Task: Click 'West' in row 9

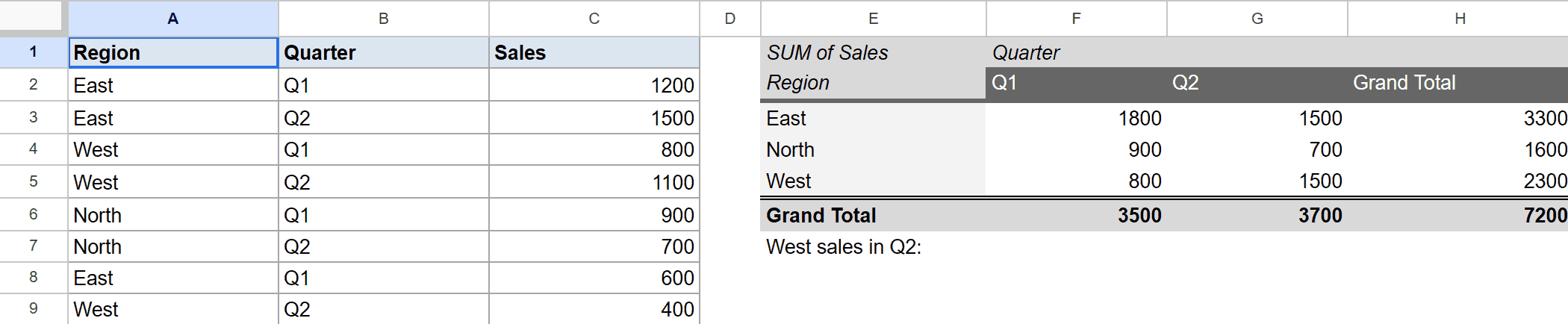Action: 173,309
